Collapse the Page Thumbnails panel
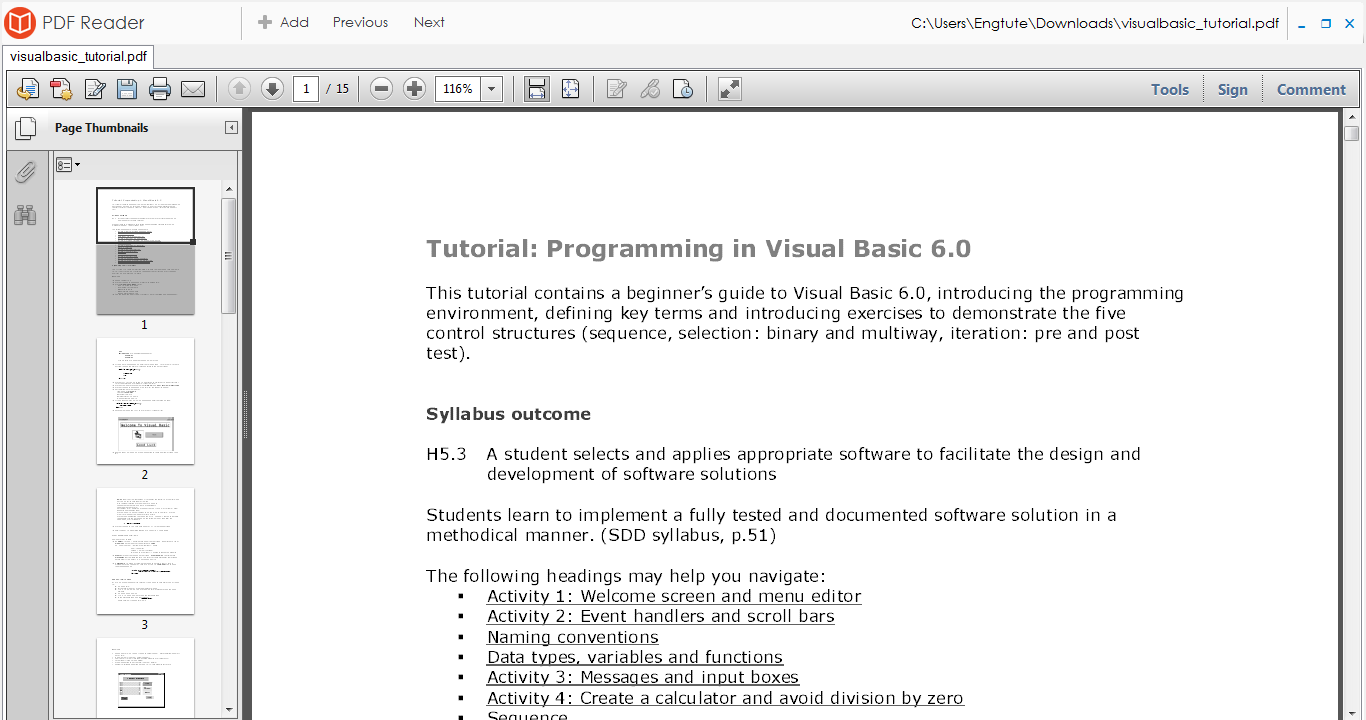This screenshot has width=1366, height=720. (231, 128)
